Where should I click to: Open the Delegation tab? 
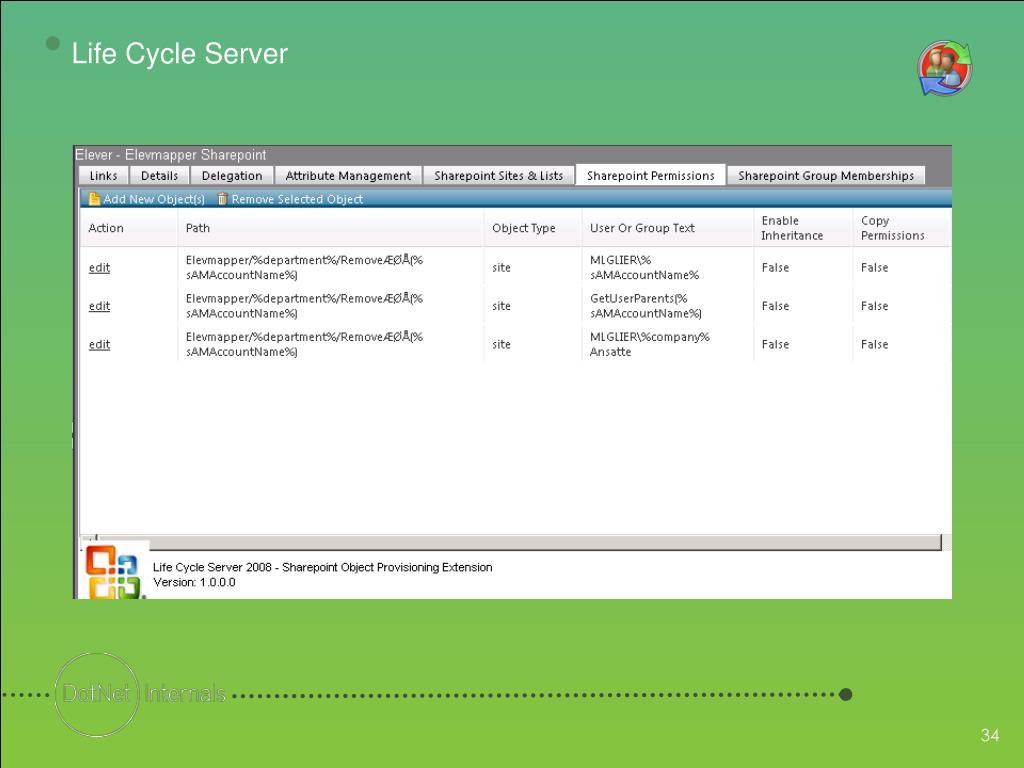pos(232,176)
